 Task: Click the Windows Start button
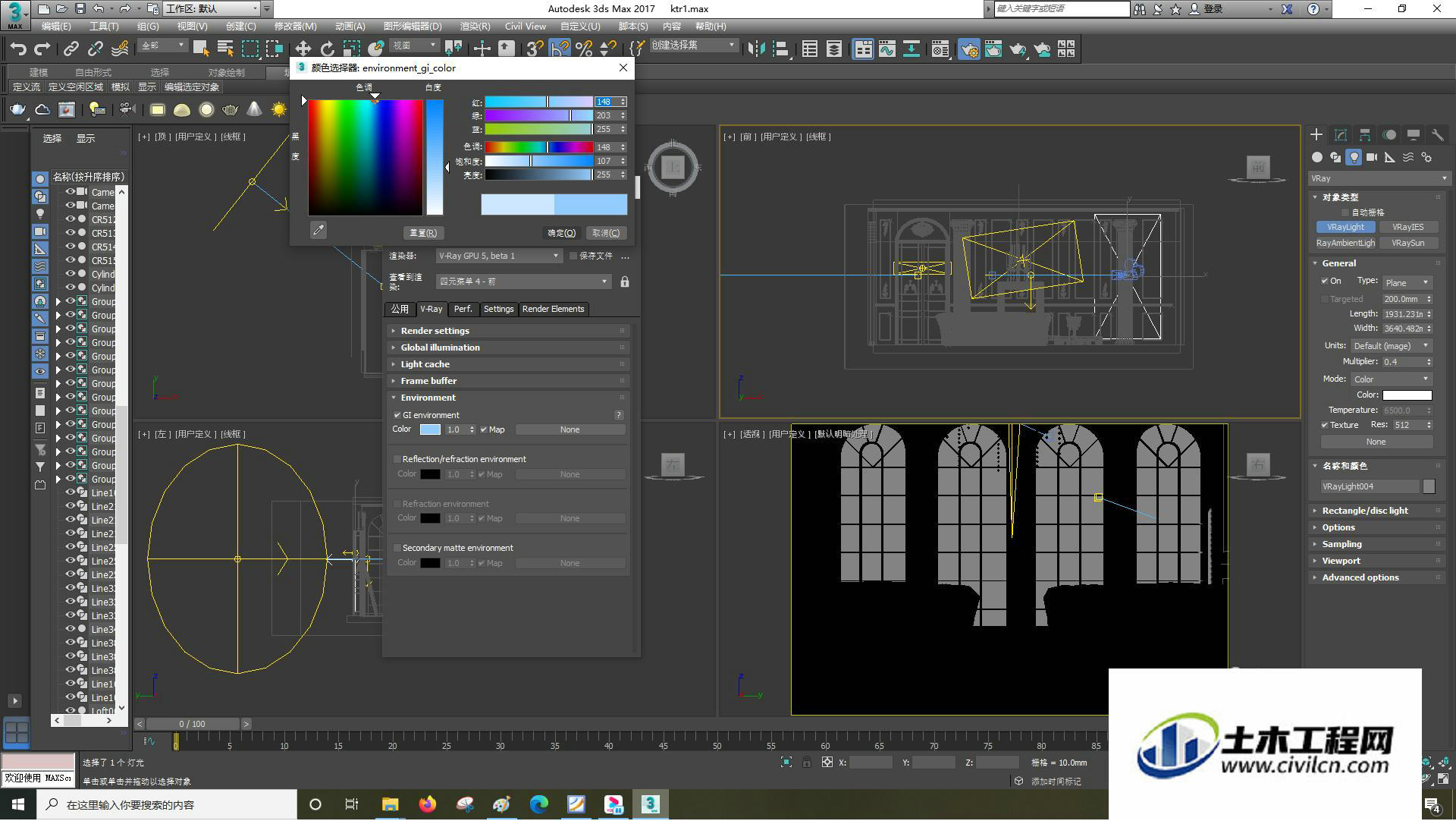click(18, 804)
